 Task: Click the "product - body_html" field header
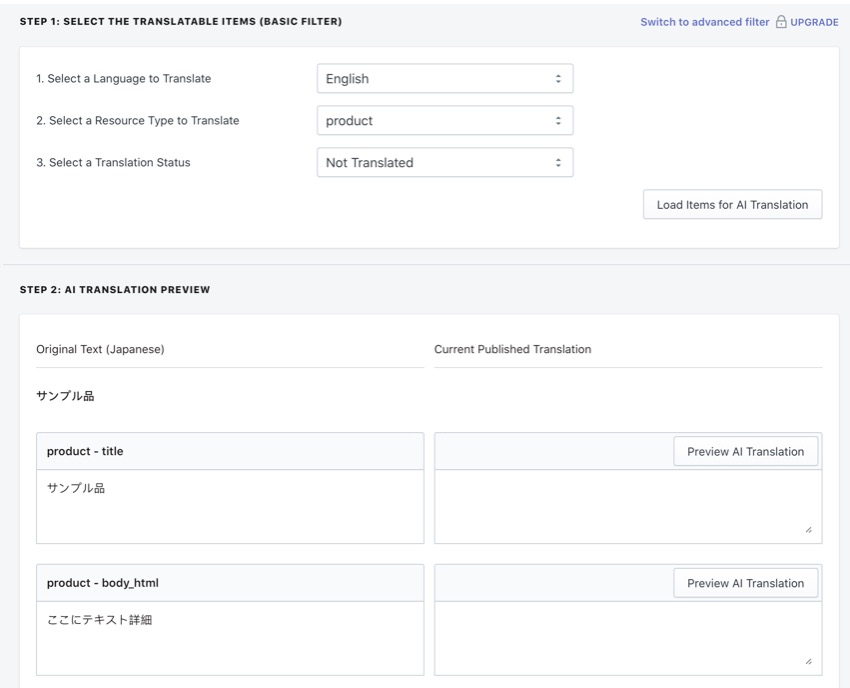(103, 584)
